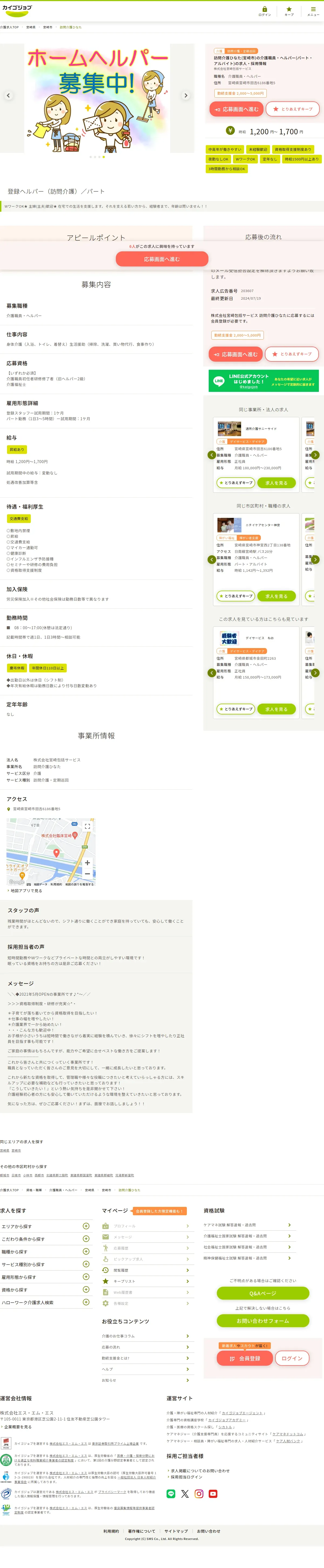Click とりあえずキープ on ニチイケアセンター神宮 card
Viewport: 324px width, 1568px height.
click(x=236, y=596)
